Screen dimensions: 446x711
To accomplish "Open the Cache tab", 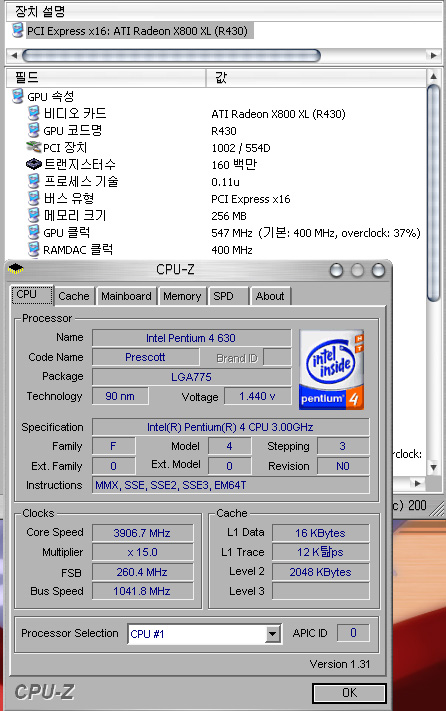I will click(74, 296).
